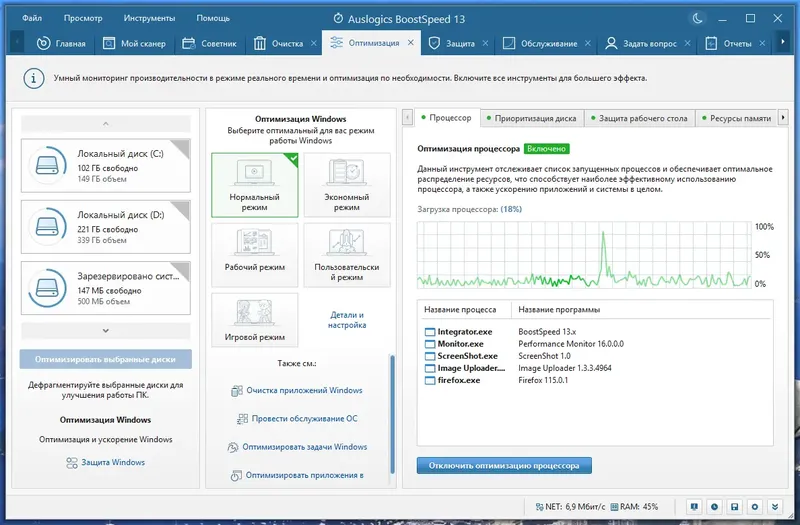Screen dimensions: 800x525
Task: Select the Процессор sub-tab
Action: pyautogui.click(x=446, y=117)
